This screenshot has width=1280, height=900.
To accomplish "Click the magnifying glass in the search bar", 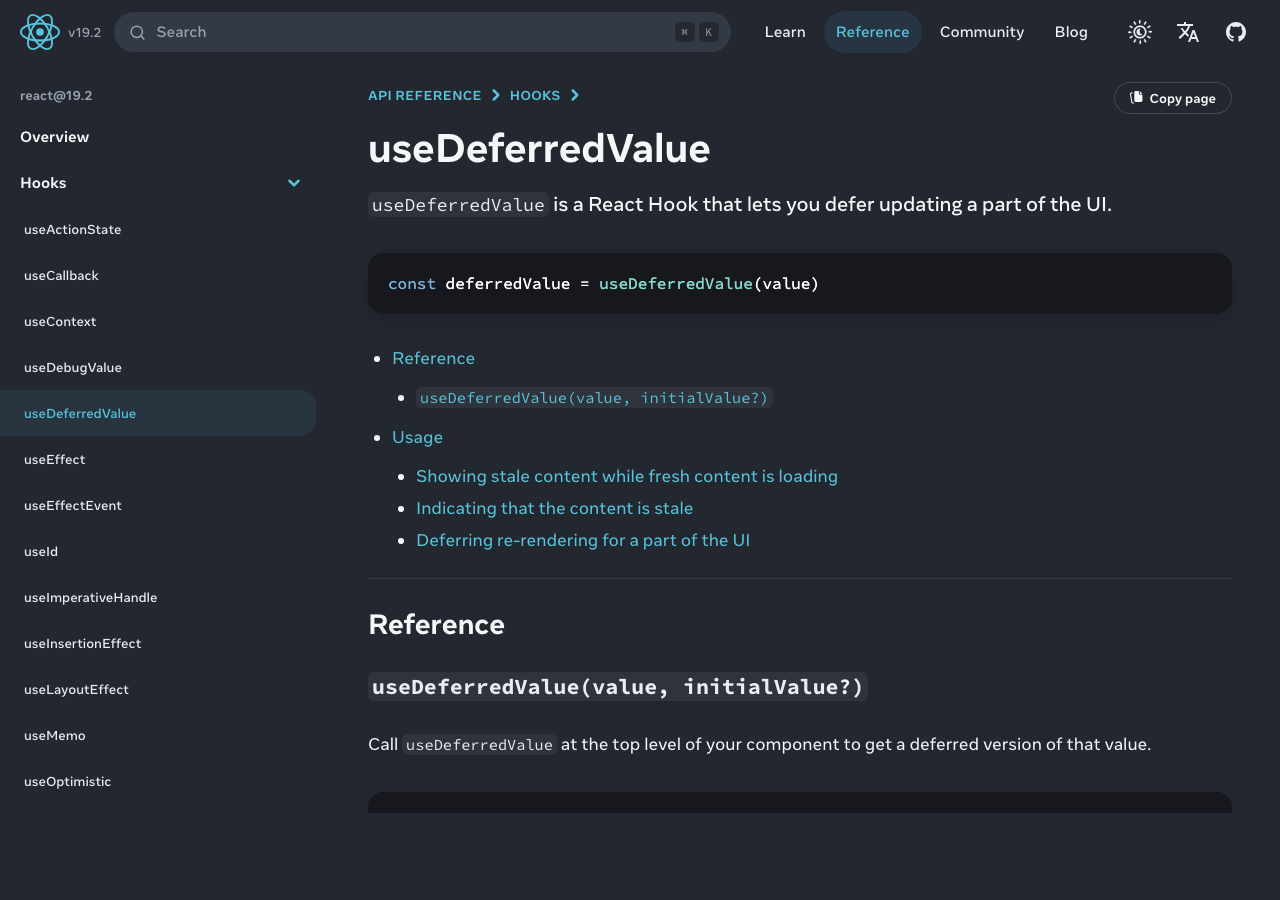I will 137,32.
